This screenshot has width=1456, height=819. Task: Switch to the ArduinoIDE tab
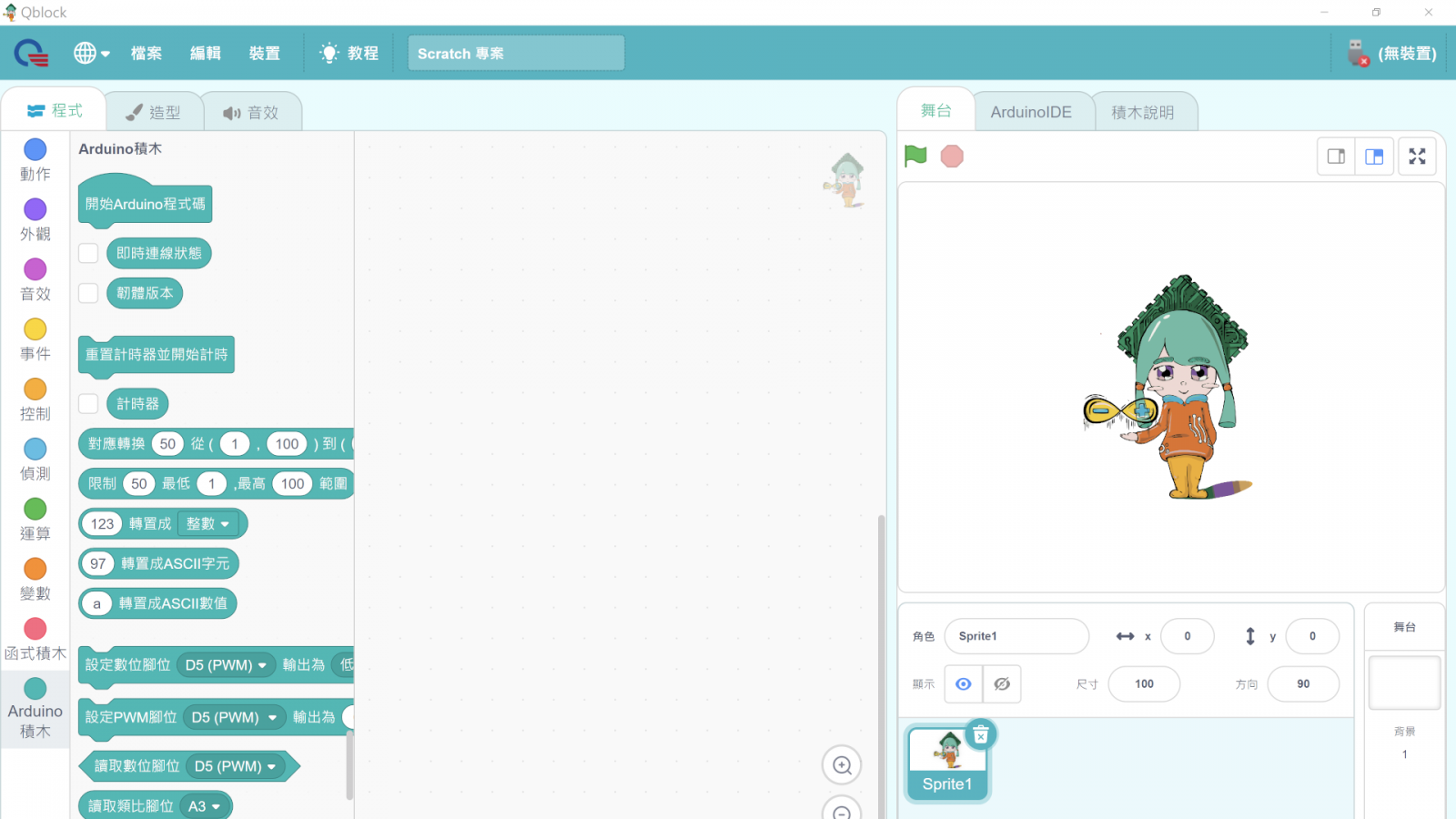(x=1032, y=113)
